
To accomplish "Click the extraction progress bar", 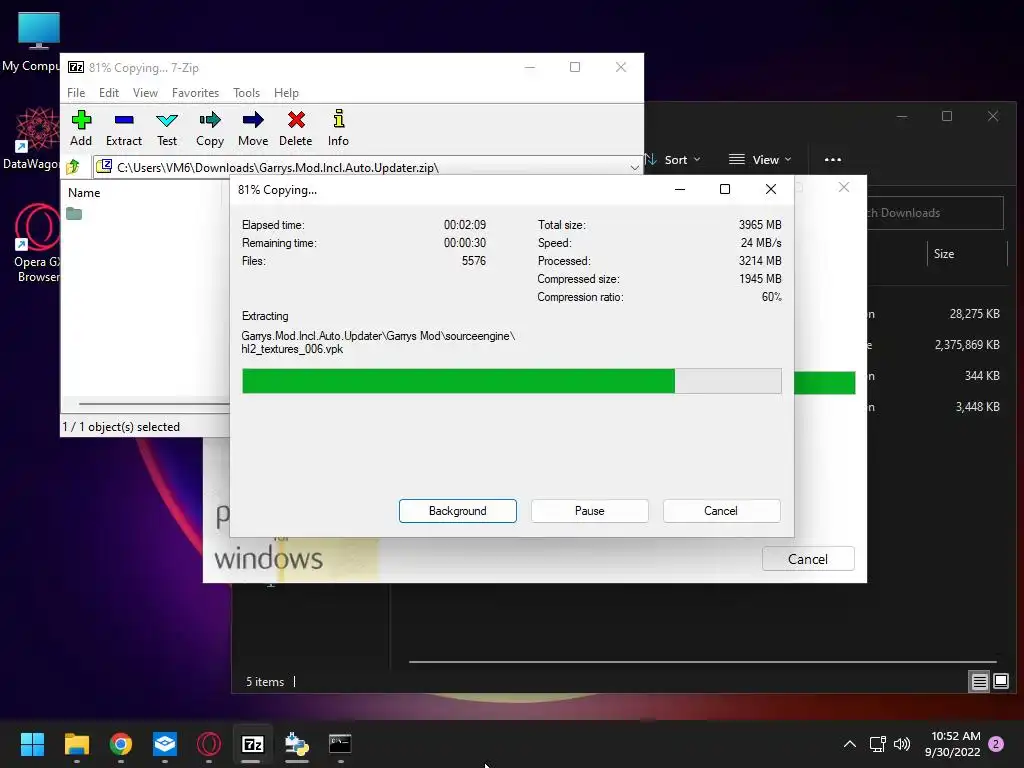I will 511,381.
